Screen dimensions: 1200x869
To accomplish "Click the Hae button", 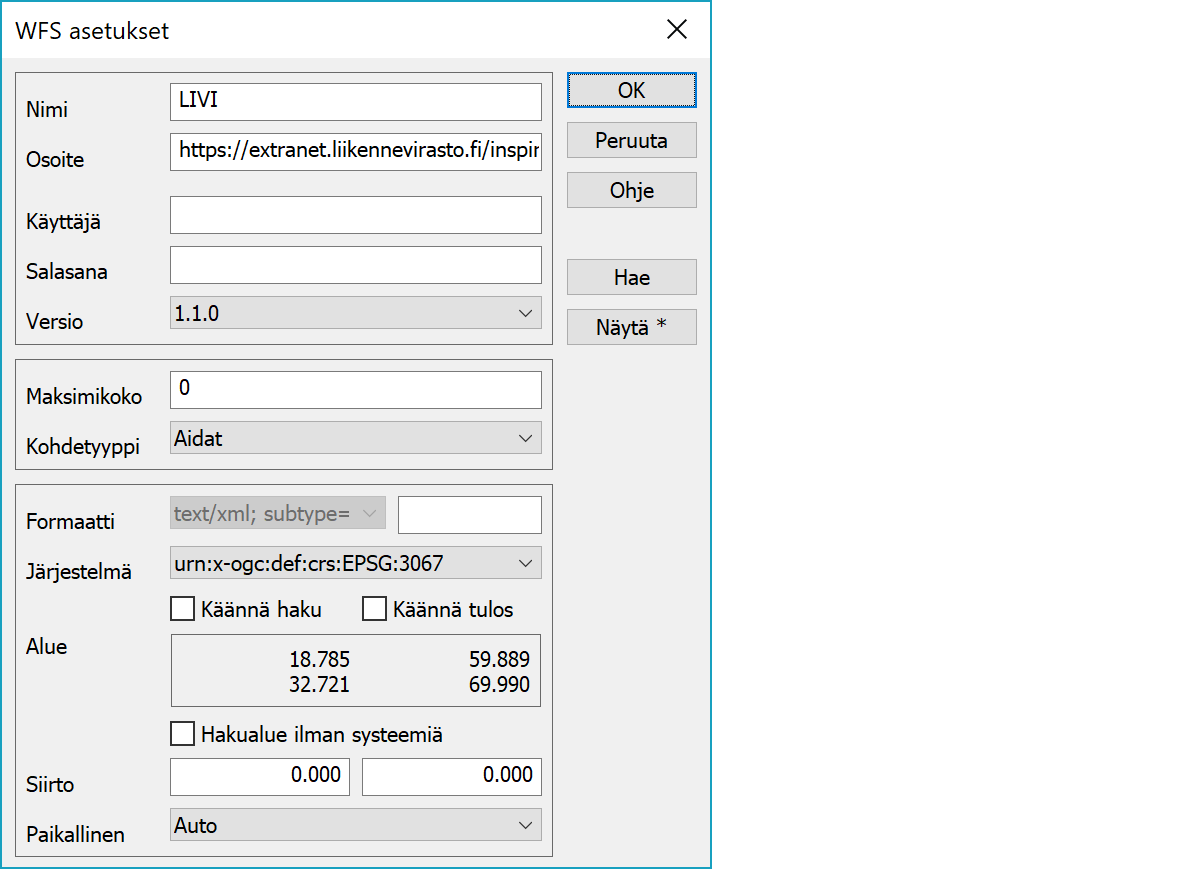I will 631,278.
